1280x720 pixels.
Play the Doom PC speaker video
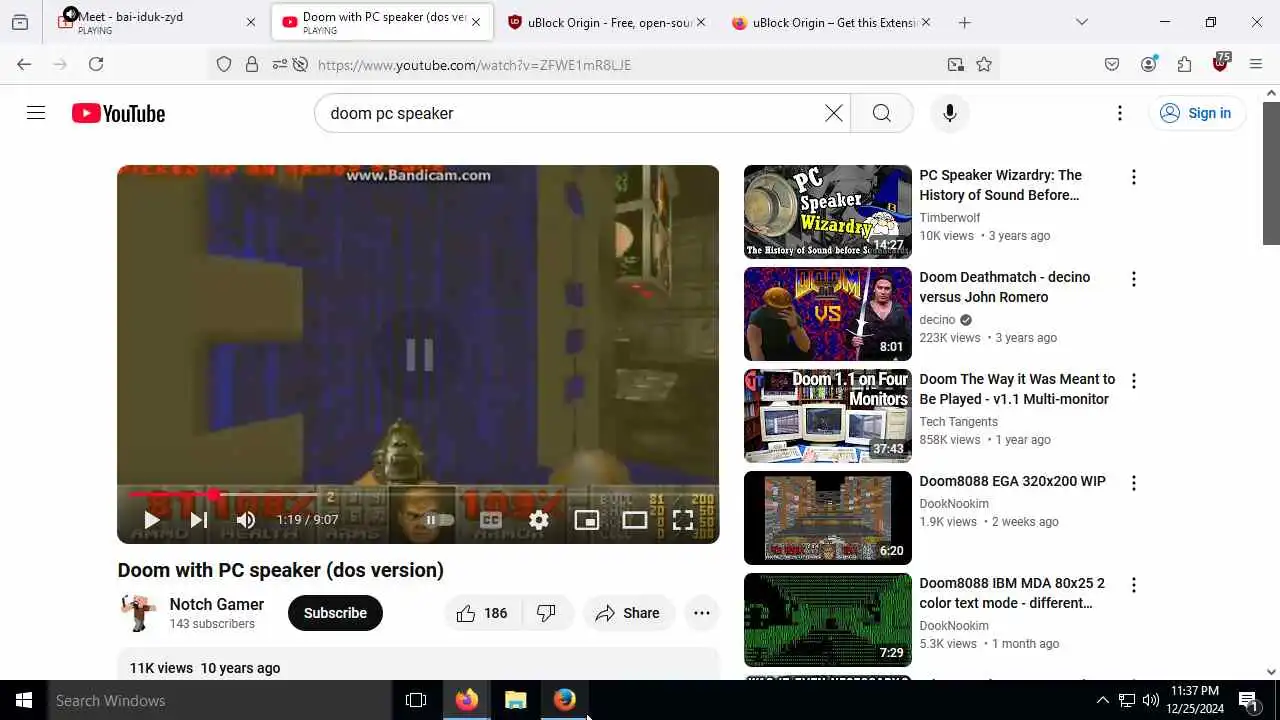pos(152,520)
